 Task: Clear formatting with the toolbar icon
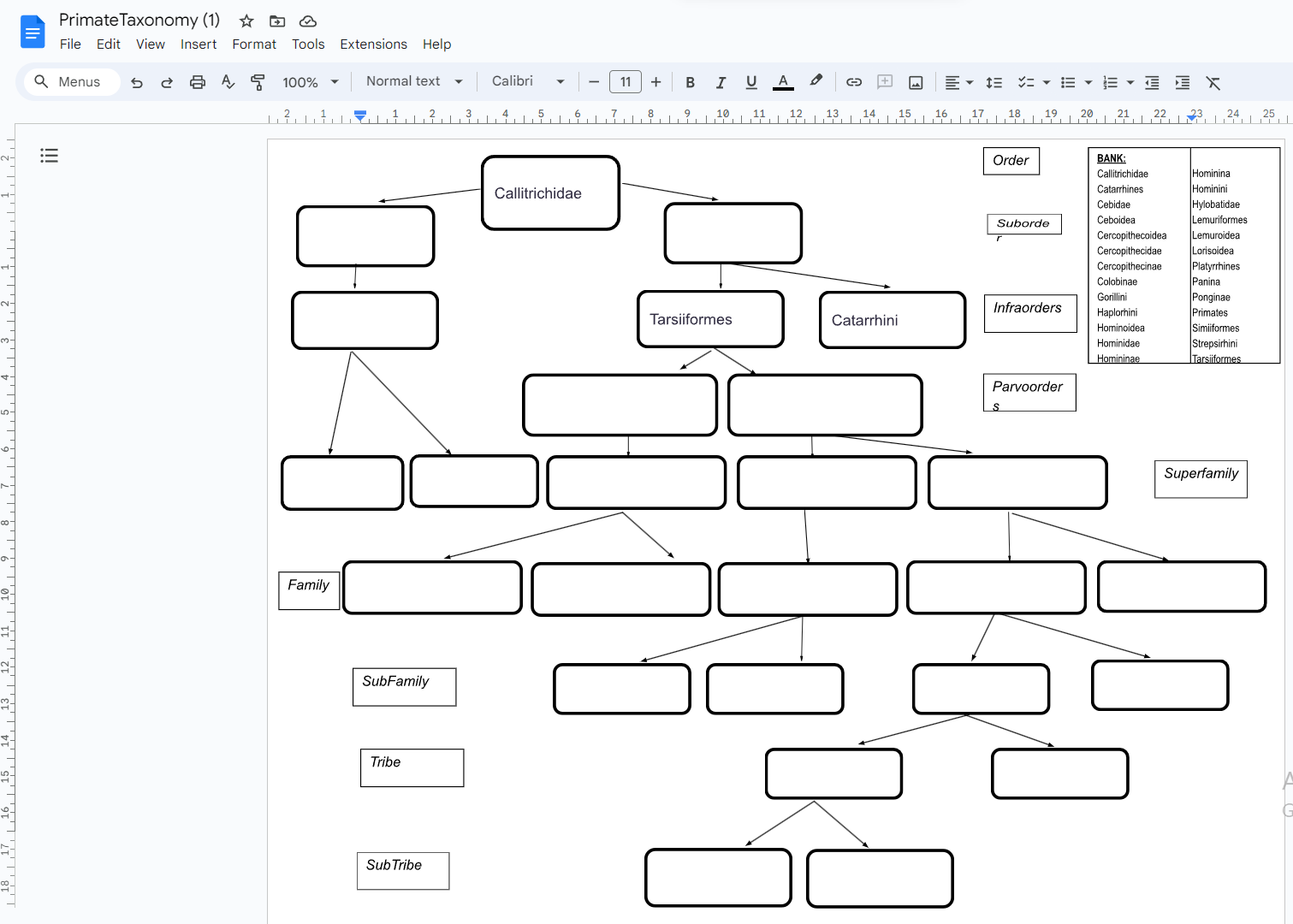pyautogui.click(x=1213, y=81)
